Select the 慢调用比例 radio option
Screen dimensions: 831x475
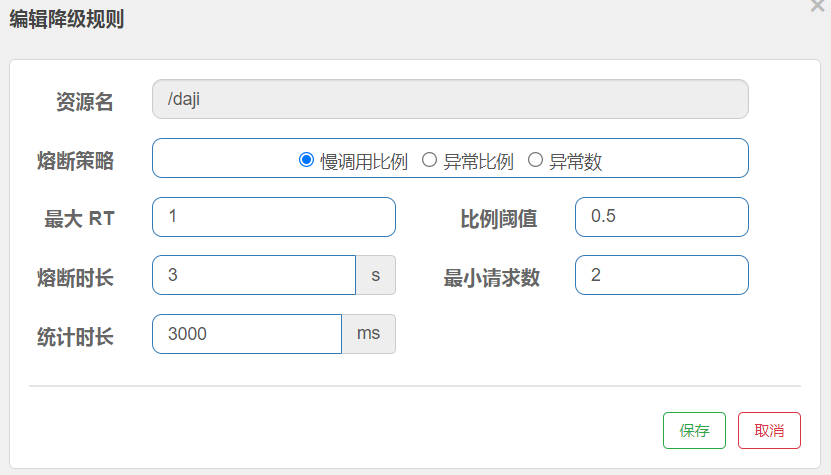pyautogui.click(x=307, y=160)
